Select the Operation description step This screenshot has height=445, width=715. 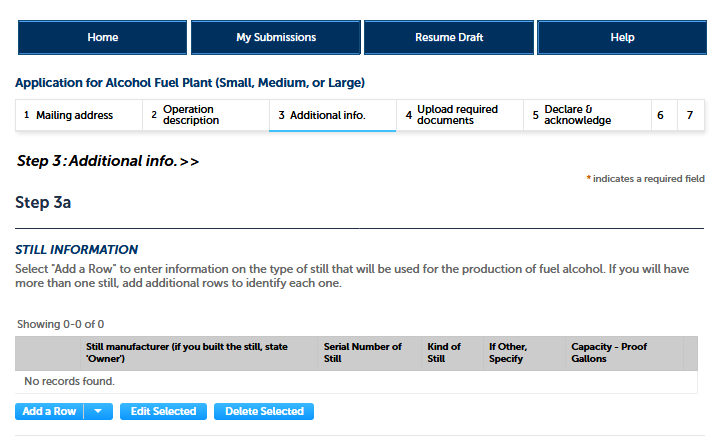pos(205,115)
